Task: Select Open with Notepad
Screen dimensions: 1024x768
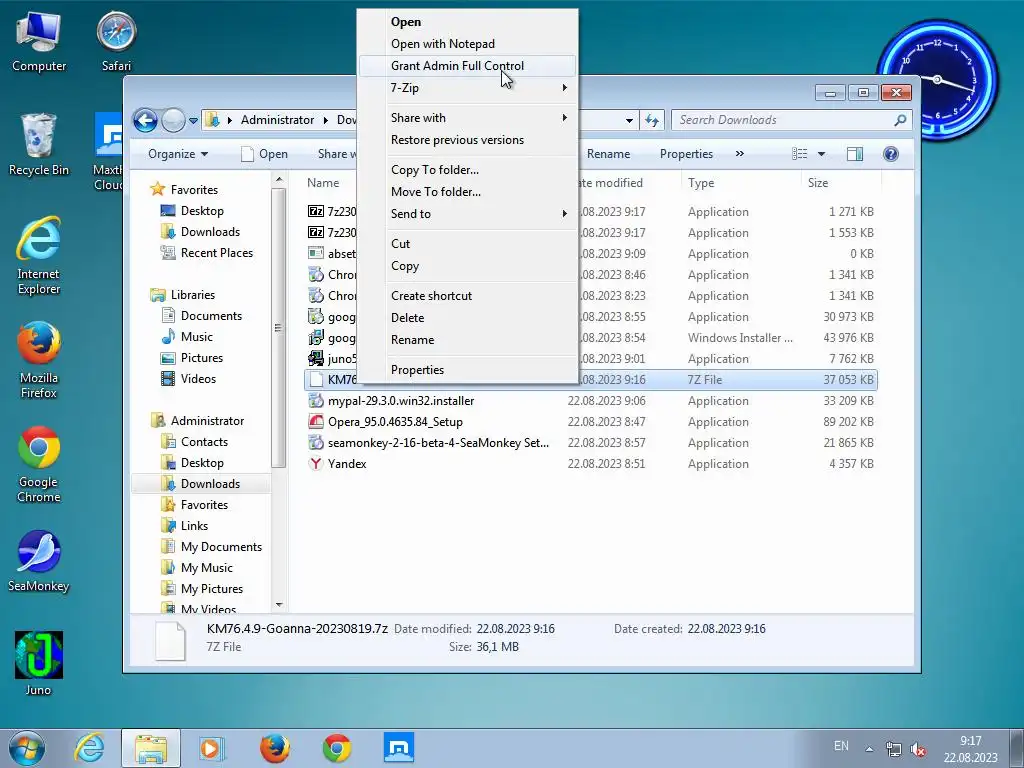Action: (x=468, y=44)
